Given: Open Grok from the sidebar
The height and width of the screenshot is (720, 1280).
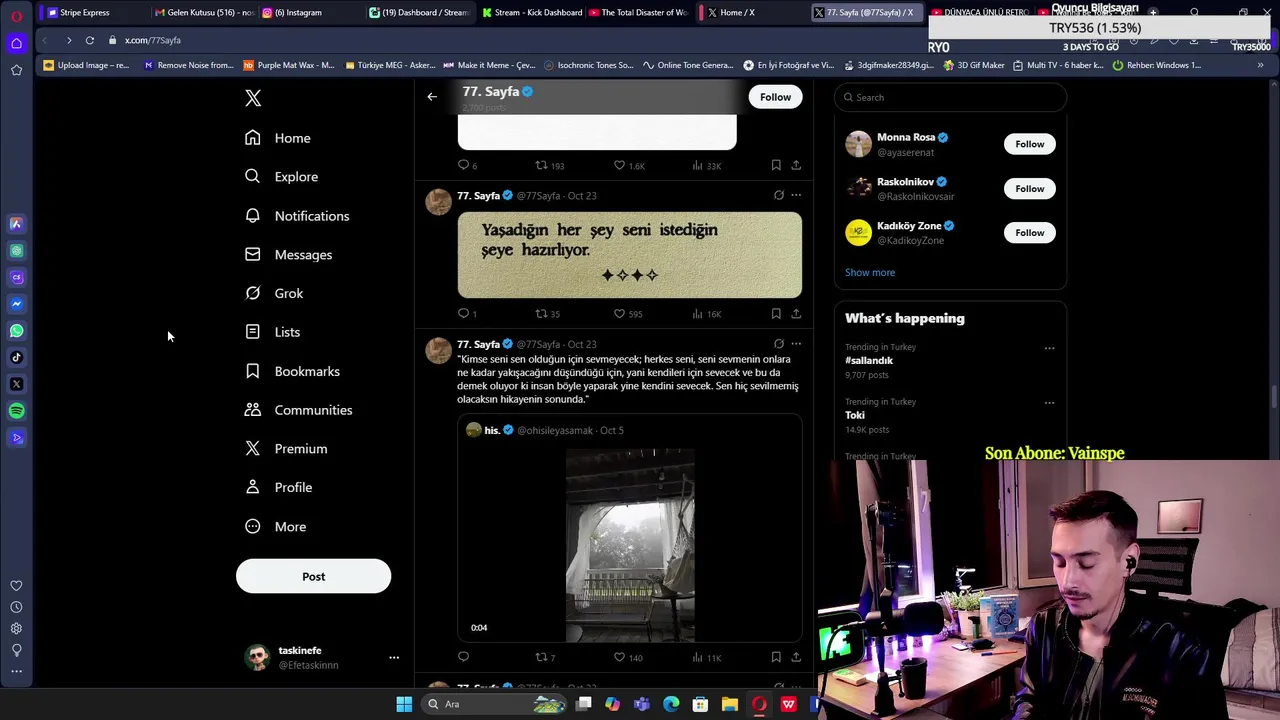Looking at the screenshot, I should 275,293.
